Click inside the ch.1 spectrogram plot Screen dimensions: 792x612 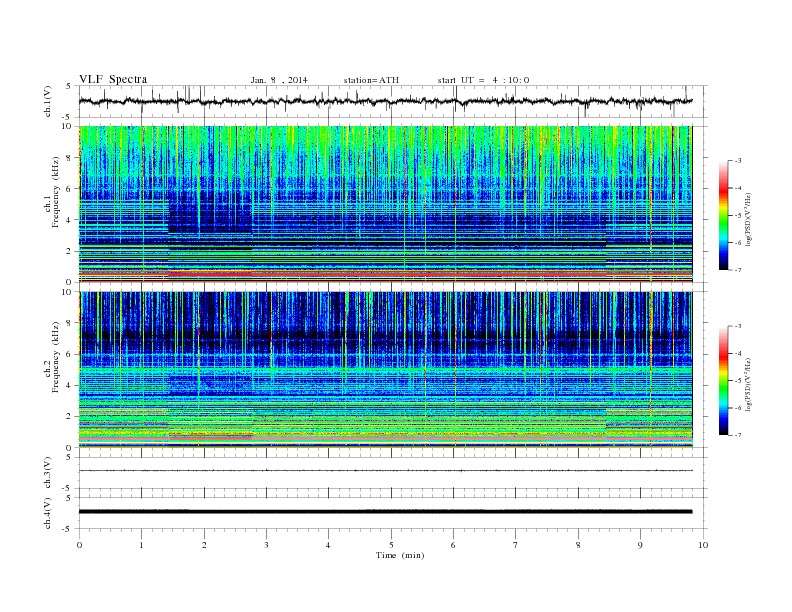pos(386,204)
